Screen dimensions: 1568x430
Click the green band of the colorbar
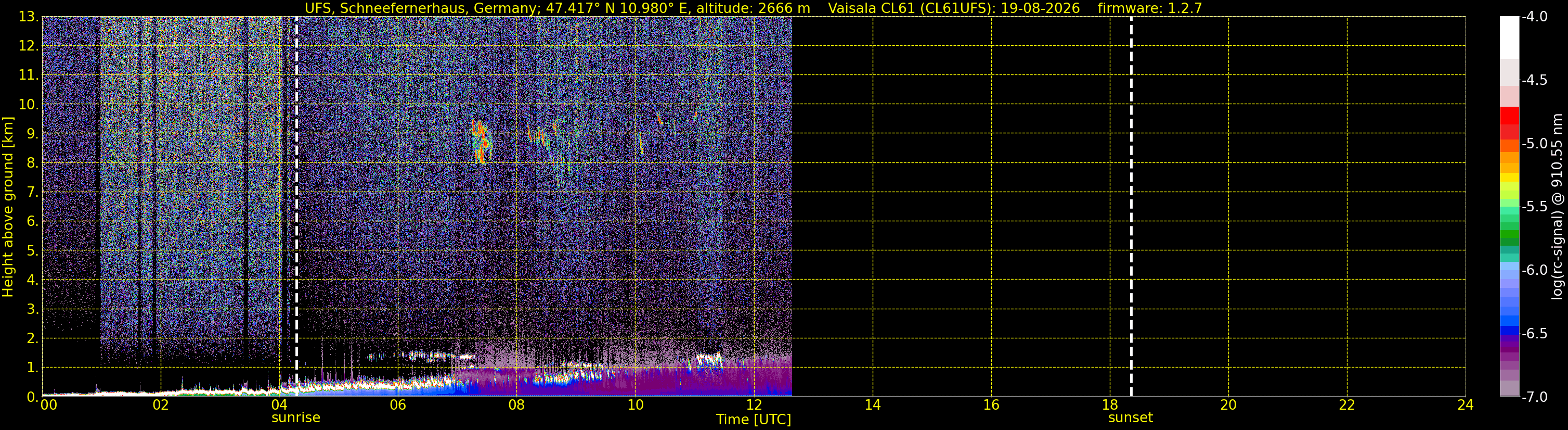tap(1510, 234)
